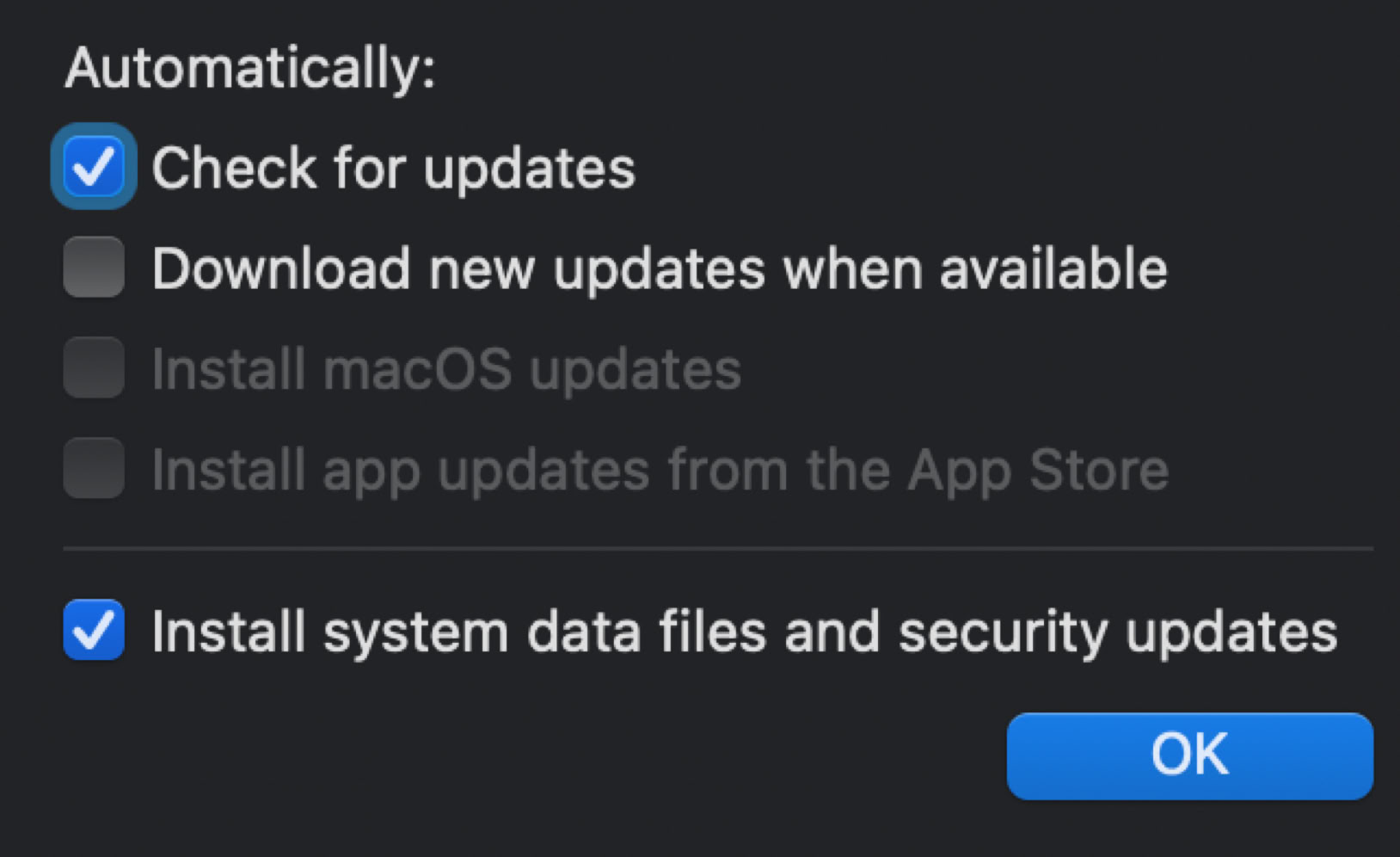Screen dimensions: 1400x857
Task: Click the dimmed Install macOS updates checkbox
Action: click(x=94, y=367)
